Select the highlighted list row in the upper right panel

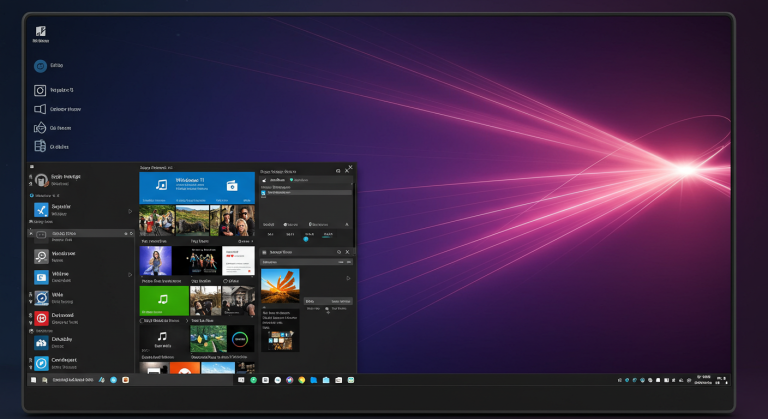click(x=306, y=193)
